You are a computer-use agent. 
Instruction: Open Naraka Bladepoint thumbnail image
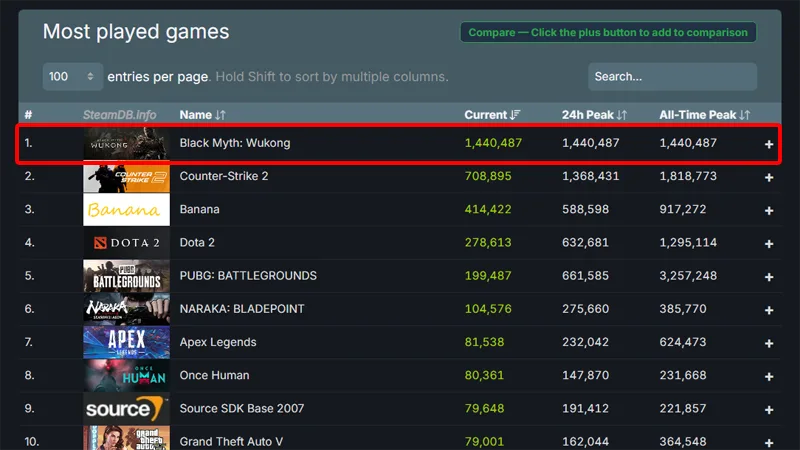pyautogui.click(x=127, y=309)
